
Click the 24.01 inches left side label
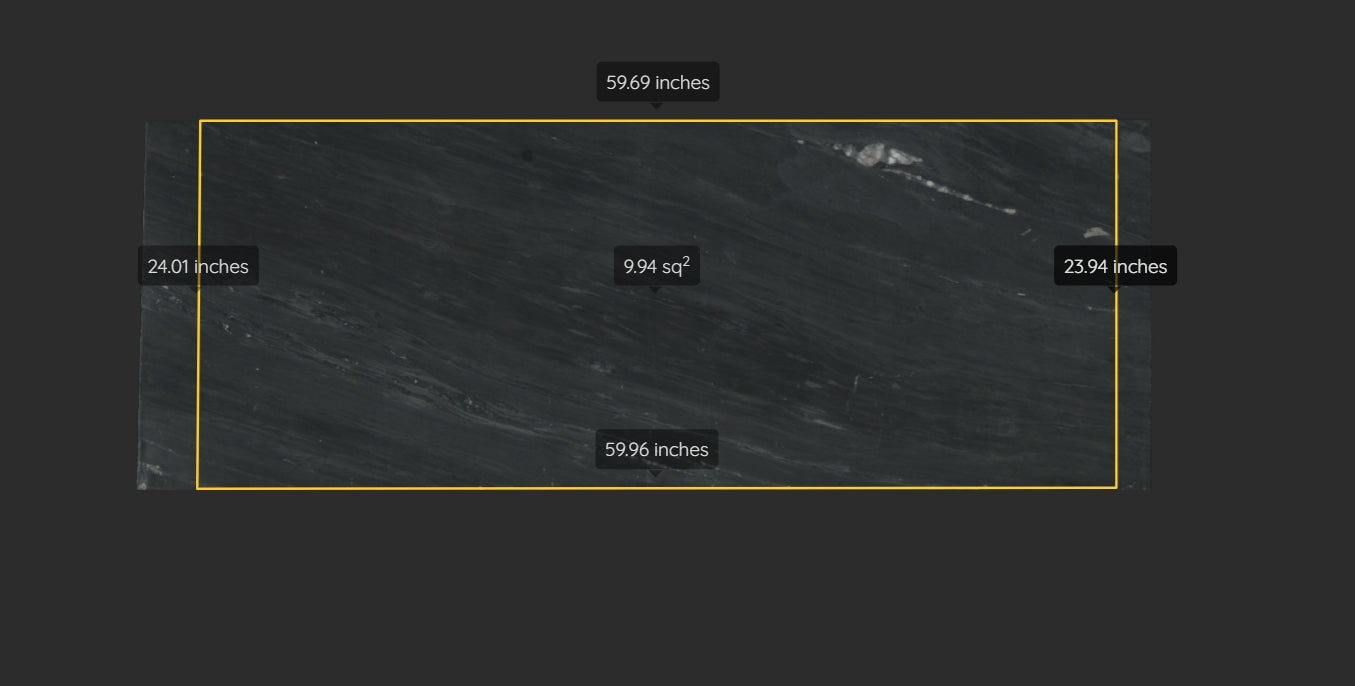(198, 266)
